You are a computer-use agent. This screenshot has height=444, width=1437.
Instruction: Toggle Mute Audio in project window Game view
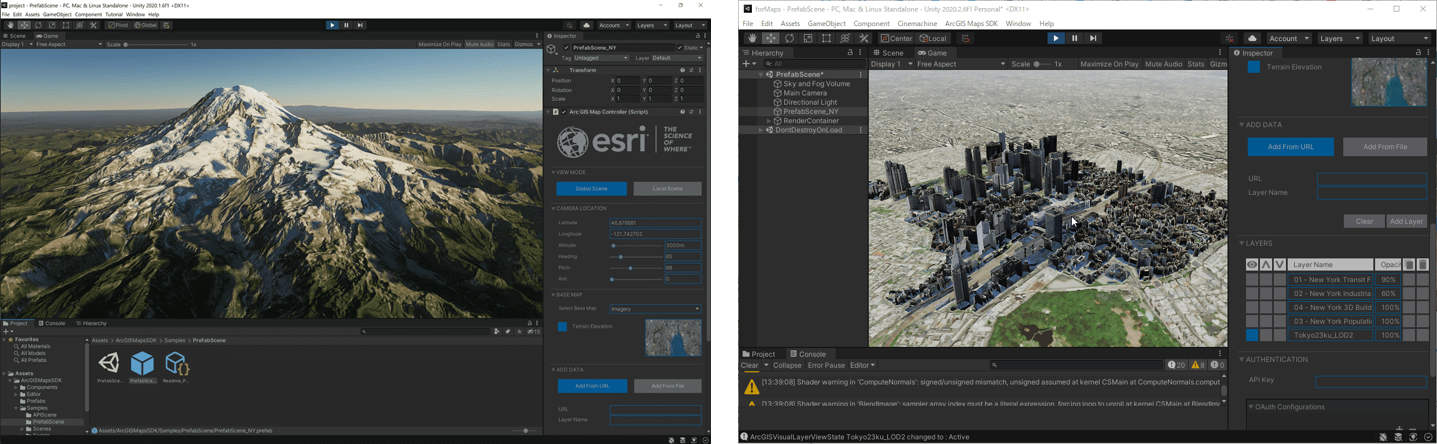point(479,44)
